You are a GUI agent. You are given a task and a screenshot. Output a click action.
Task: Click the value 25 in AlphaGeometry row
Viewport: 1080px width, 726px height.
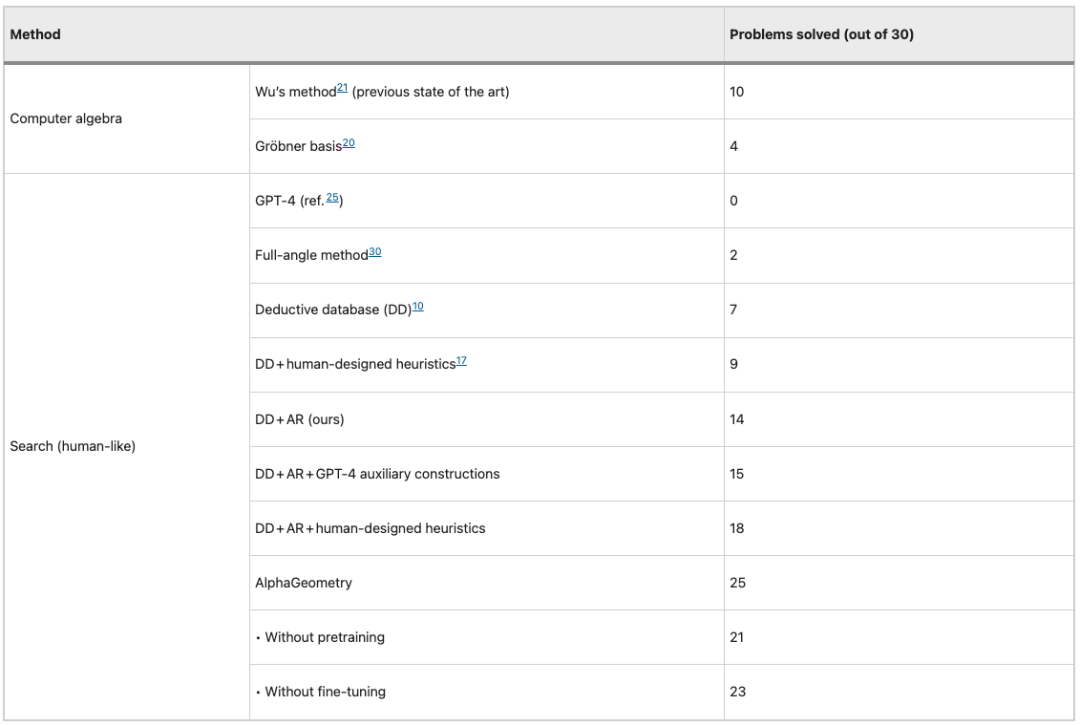738,583
